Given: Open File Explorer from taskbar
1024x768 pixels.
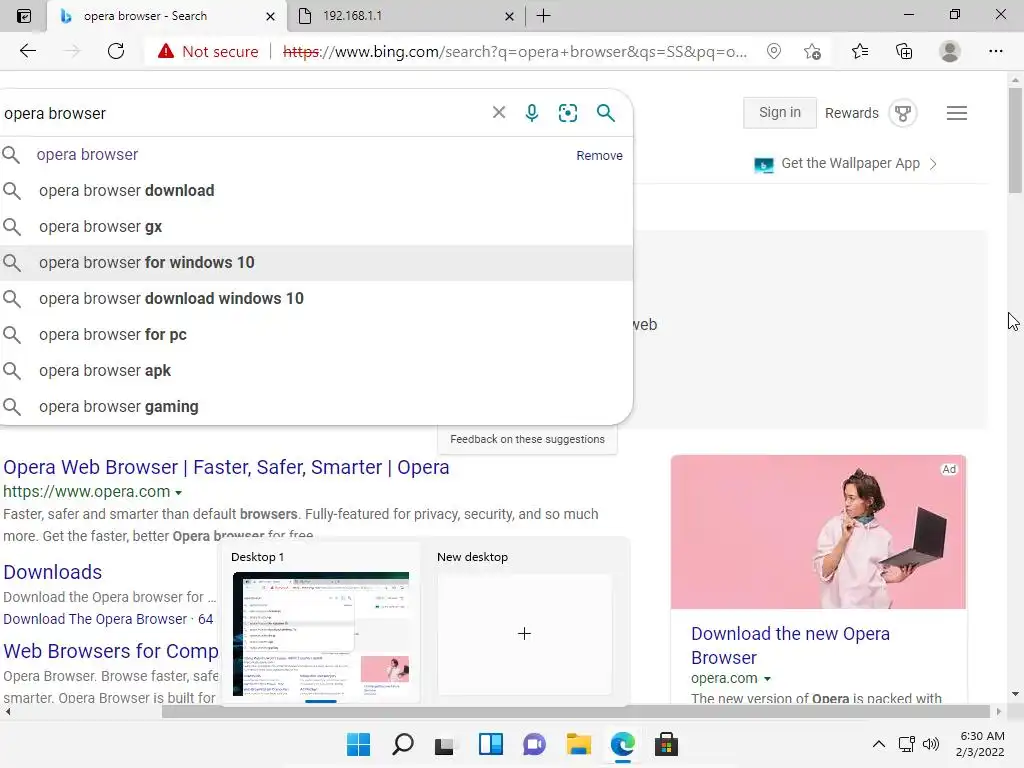Looking at the screenshot, I should tap(579, 744).
